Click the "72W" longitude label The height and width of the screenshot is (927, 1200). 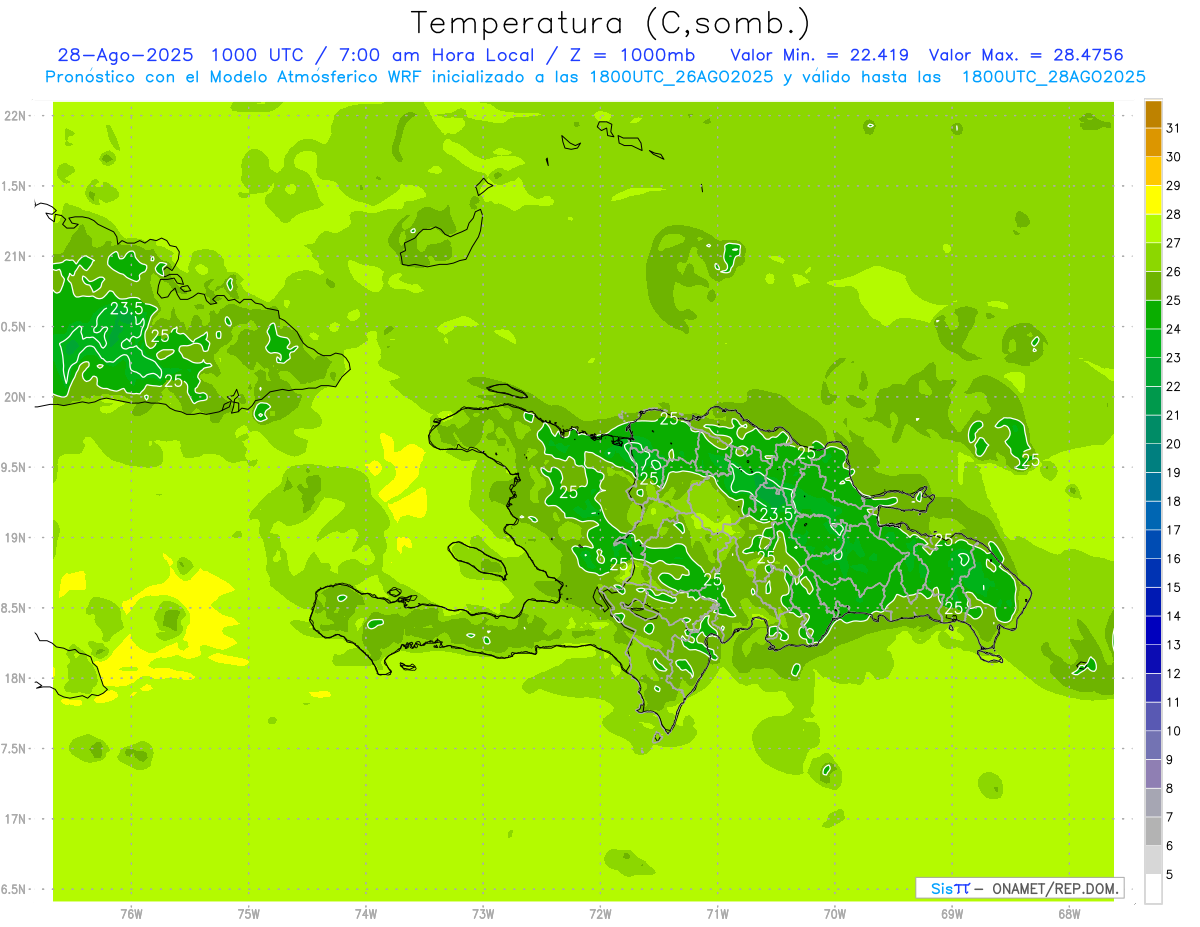click(x=600, y=913)
